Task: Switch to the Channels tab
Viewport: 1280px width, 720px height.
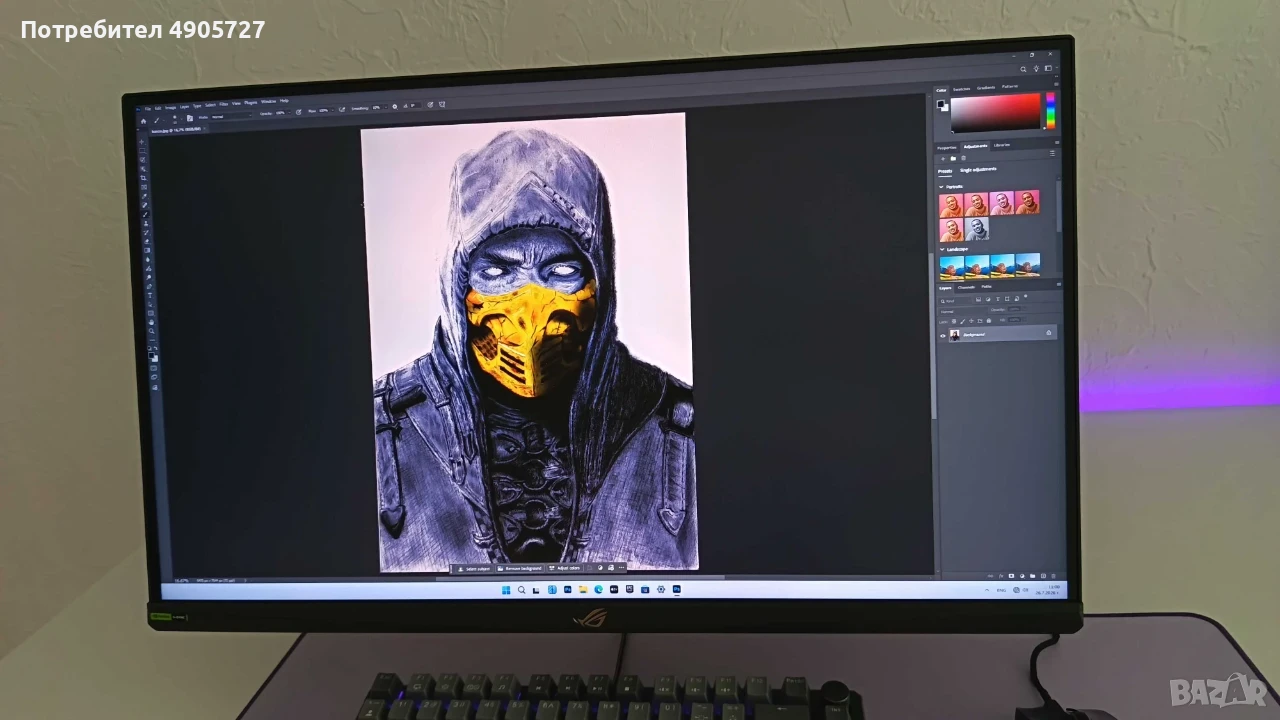Action: coord(967,287)
